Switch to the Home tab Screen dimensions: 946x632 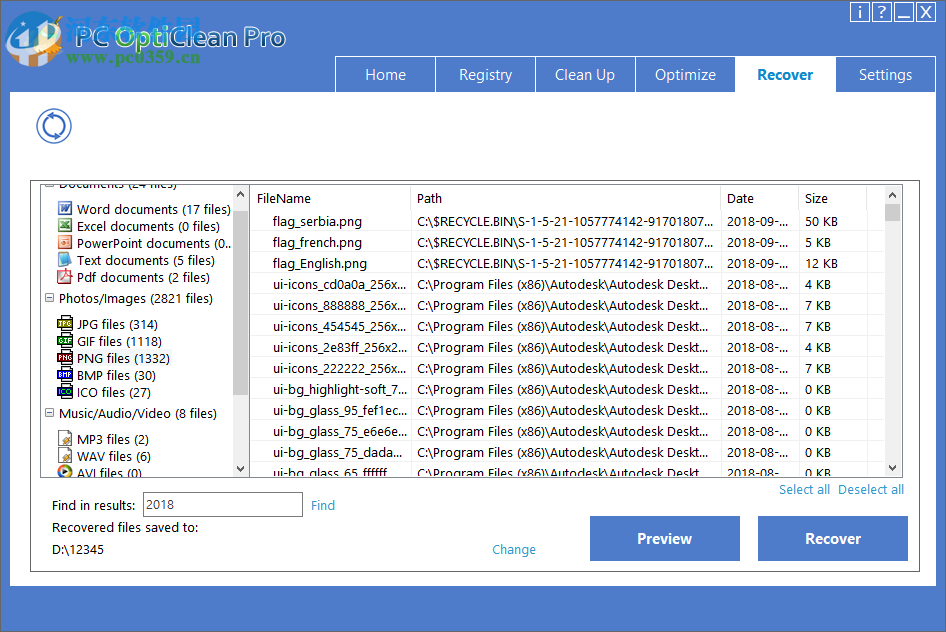[x=386, y=75]
